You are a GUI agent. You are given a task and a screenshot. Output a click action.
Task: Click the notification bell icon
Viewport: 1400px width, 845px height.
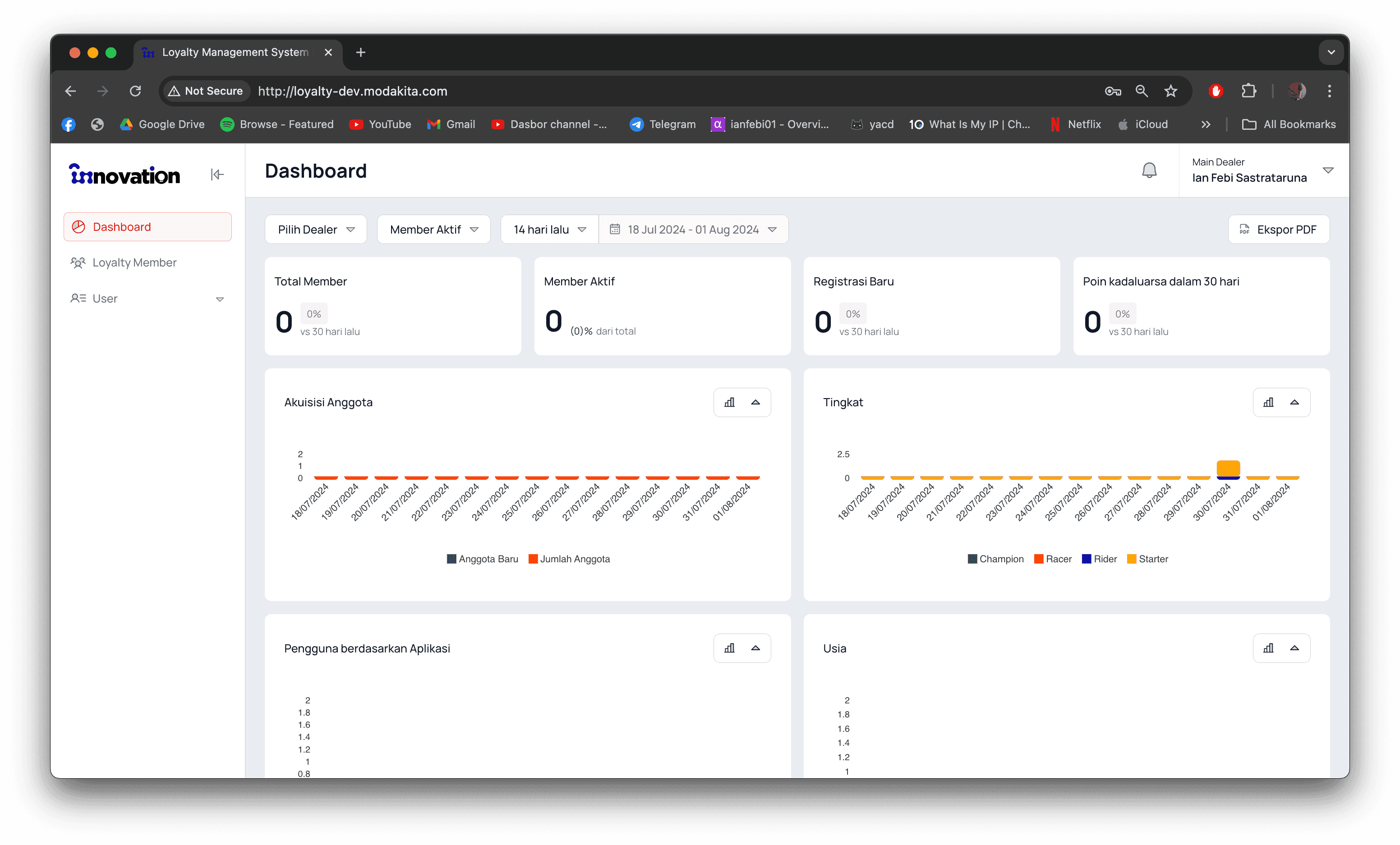[x=1149, y=170]
